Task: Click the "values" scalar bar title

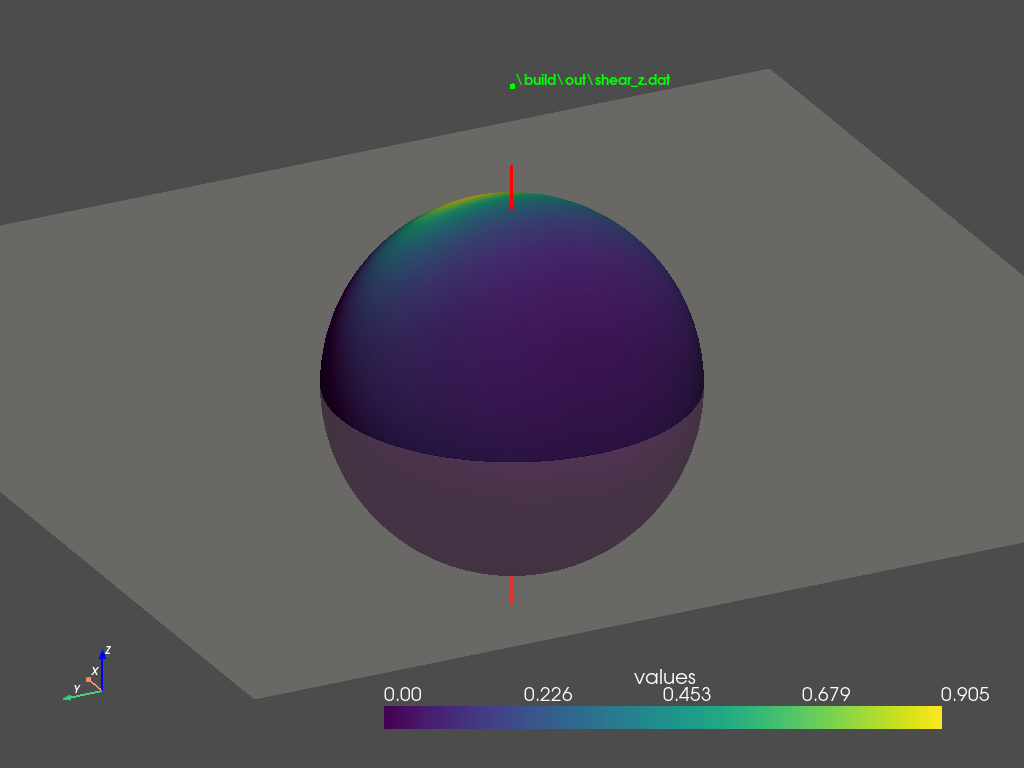Action: (664, 677)
